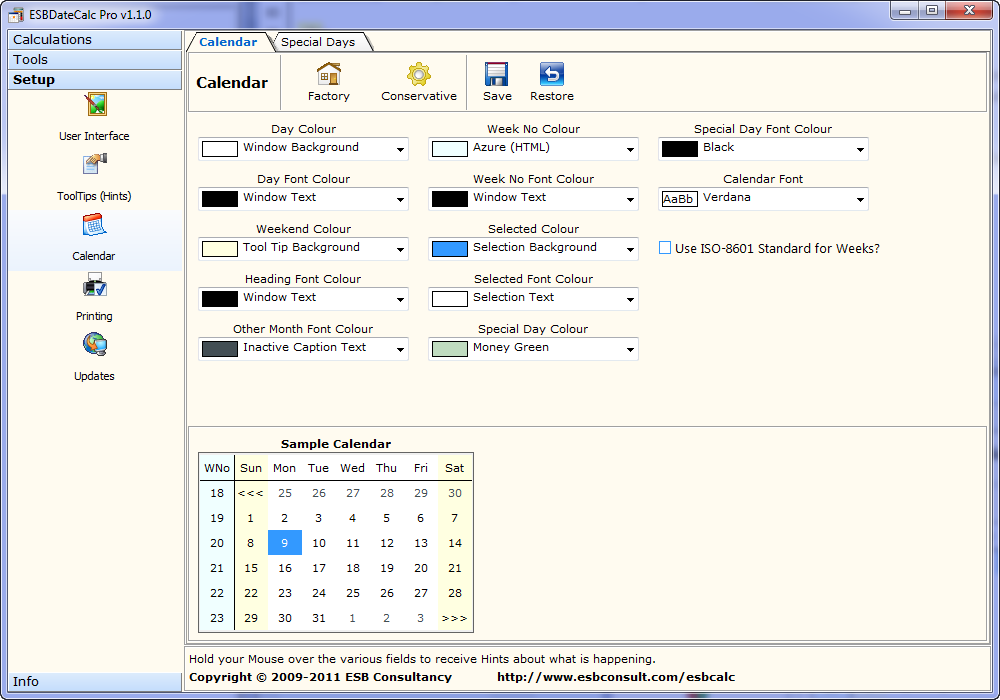Click the WNo column header
1000x700 pixels.
217,468
